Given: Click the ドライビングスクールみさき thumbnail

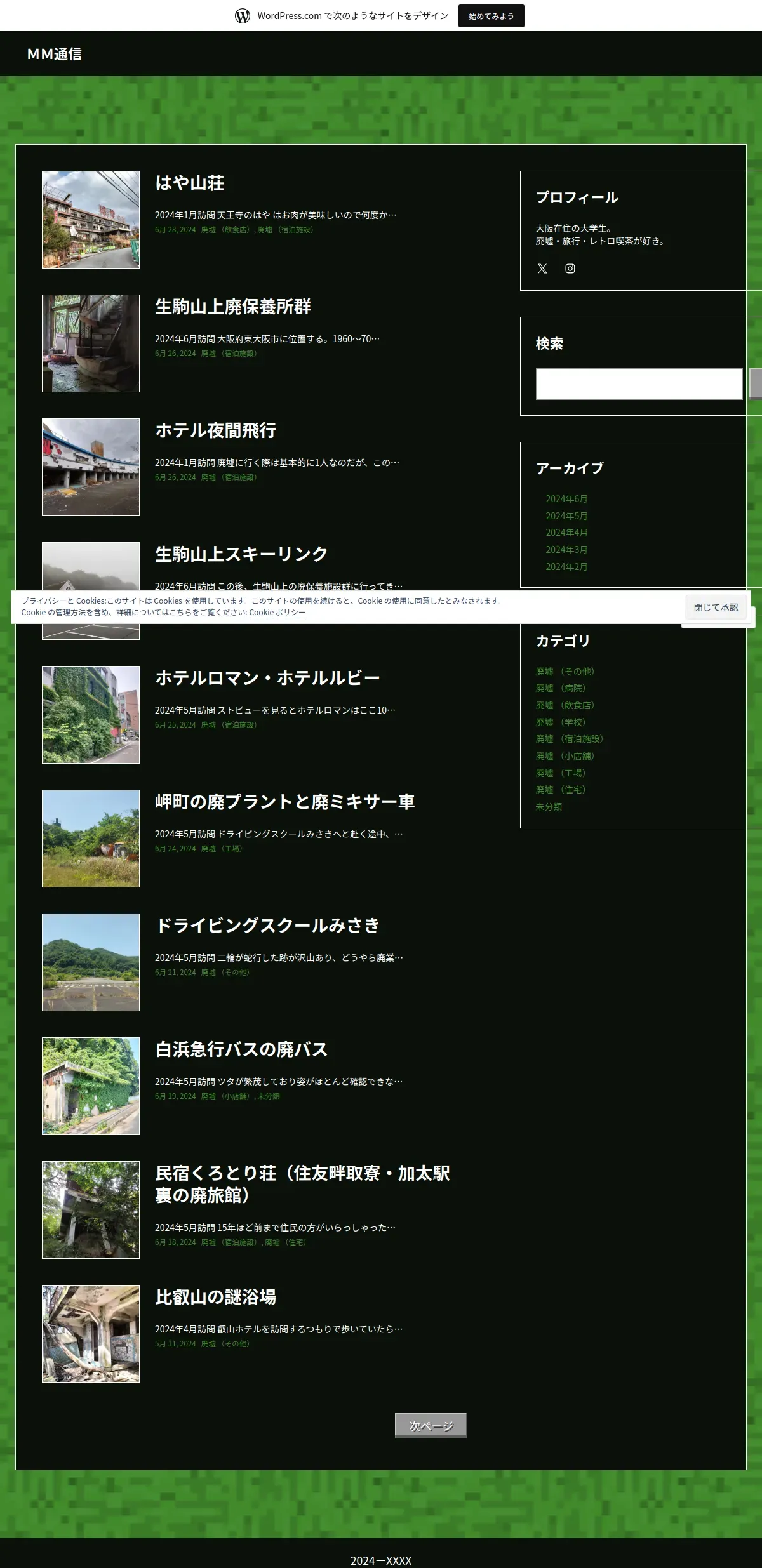Looking at the screenshot, I should pos(91,962).
